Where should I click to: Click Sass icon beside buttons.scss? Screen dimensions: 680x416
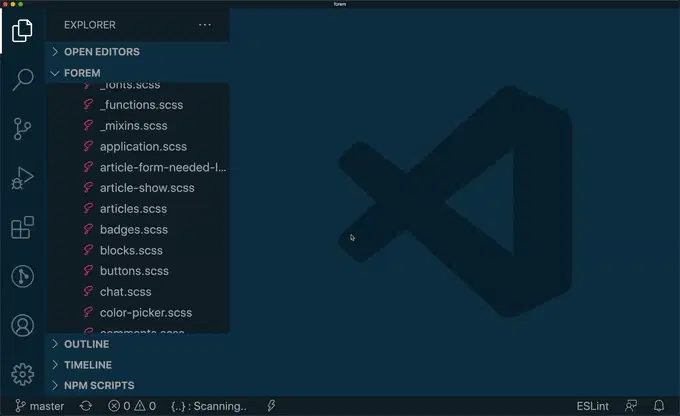(x=88, y=270)
